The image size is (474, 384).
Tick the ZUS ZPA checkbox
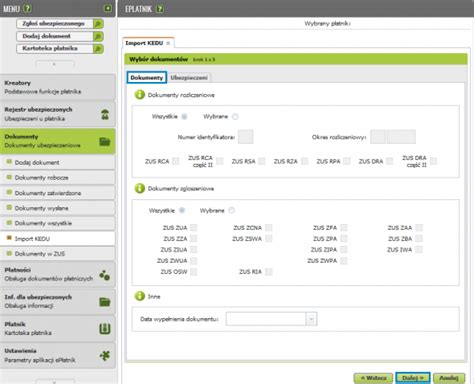[x=344, y=239]
